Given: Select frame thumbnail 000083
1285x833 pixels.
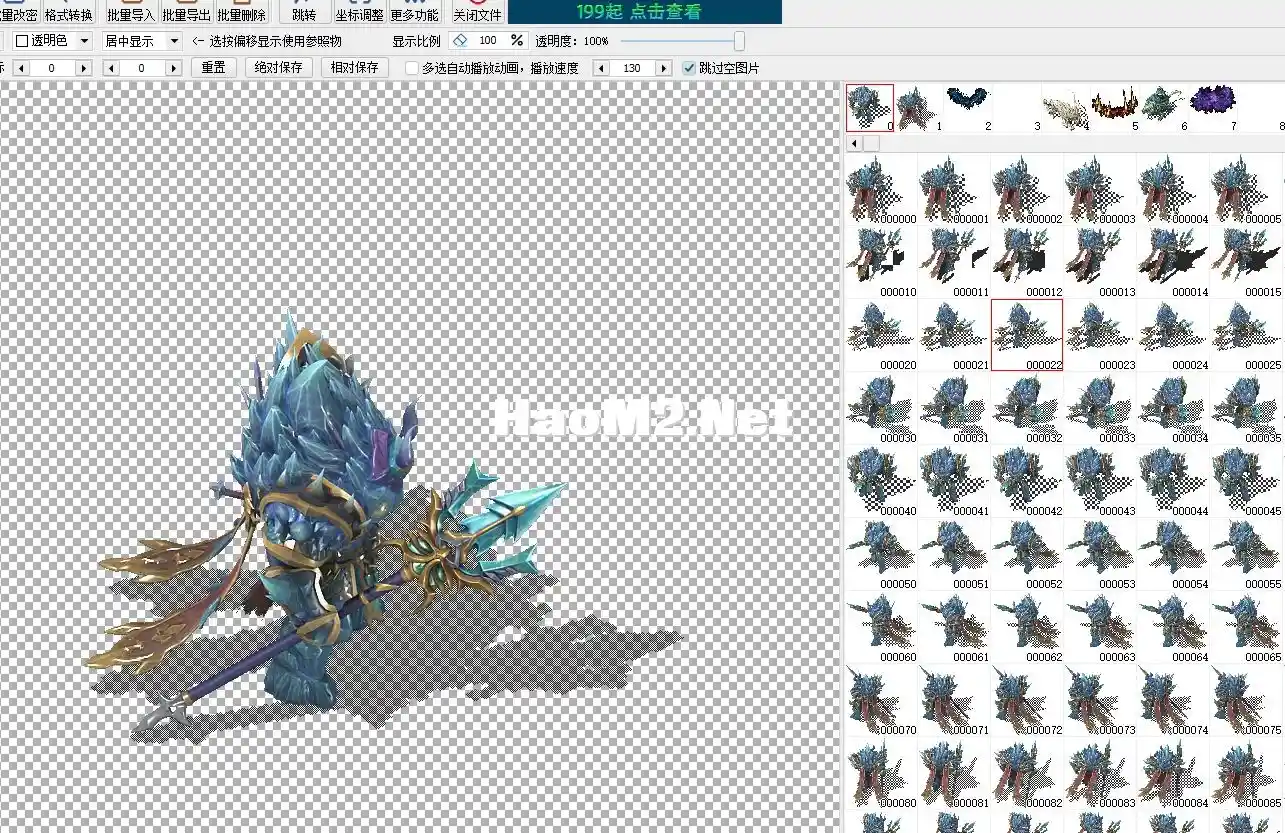Looking at the screenshot, I should 1100,773.
